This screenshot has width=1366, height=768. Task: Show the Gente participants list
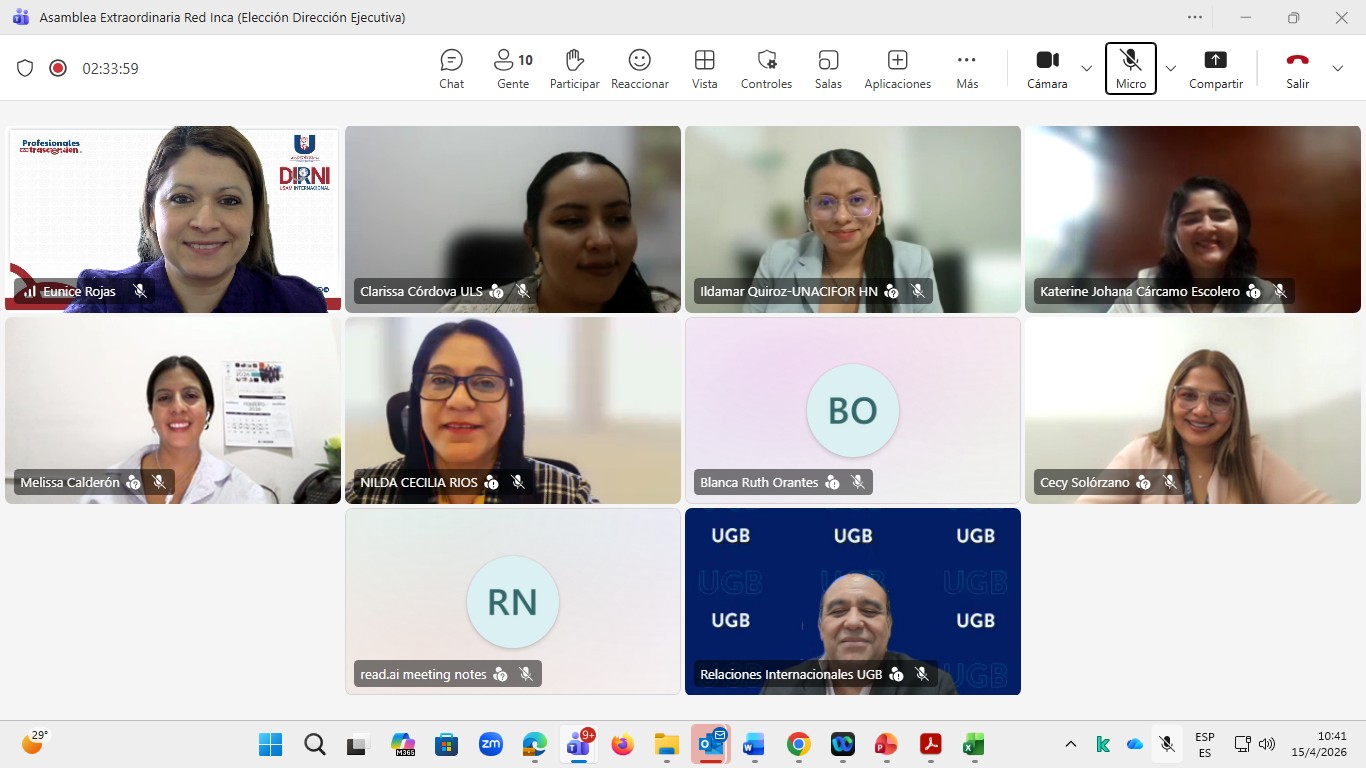point(513,68)
